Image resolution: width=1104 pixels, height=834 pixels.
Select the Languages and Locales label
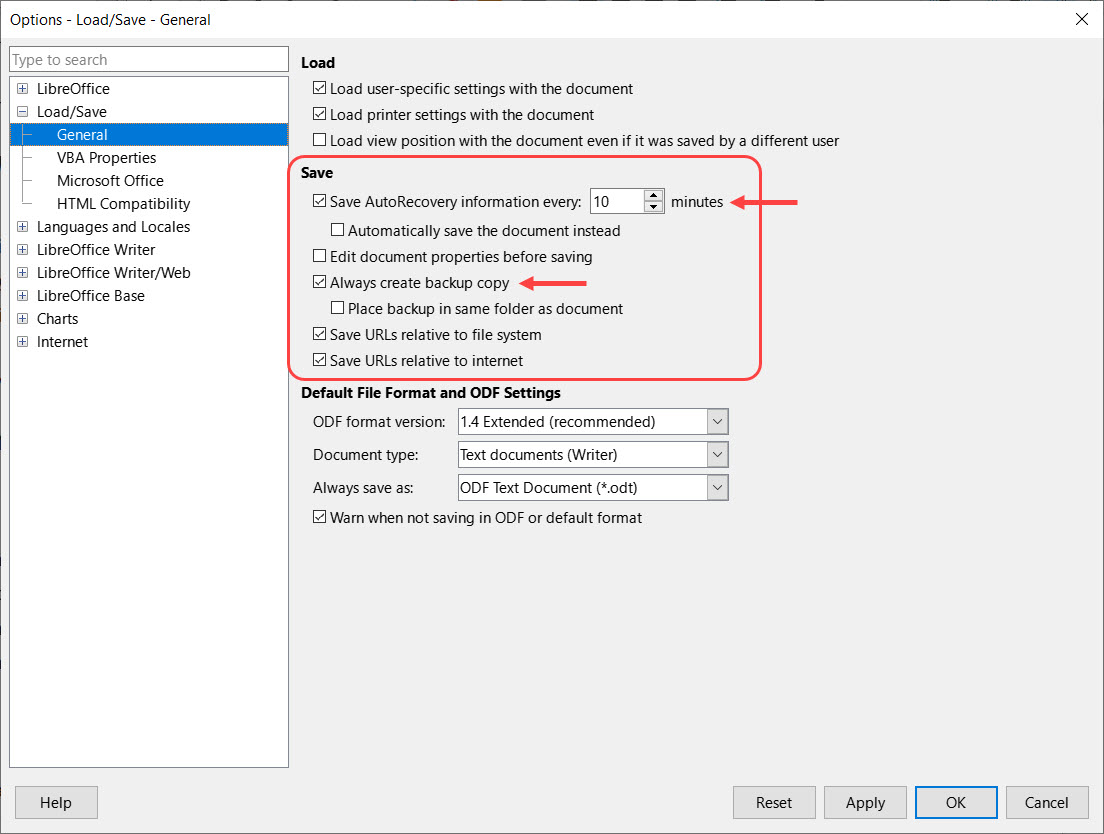pyautogui.click(x=113, y=227)
